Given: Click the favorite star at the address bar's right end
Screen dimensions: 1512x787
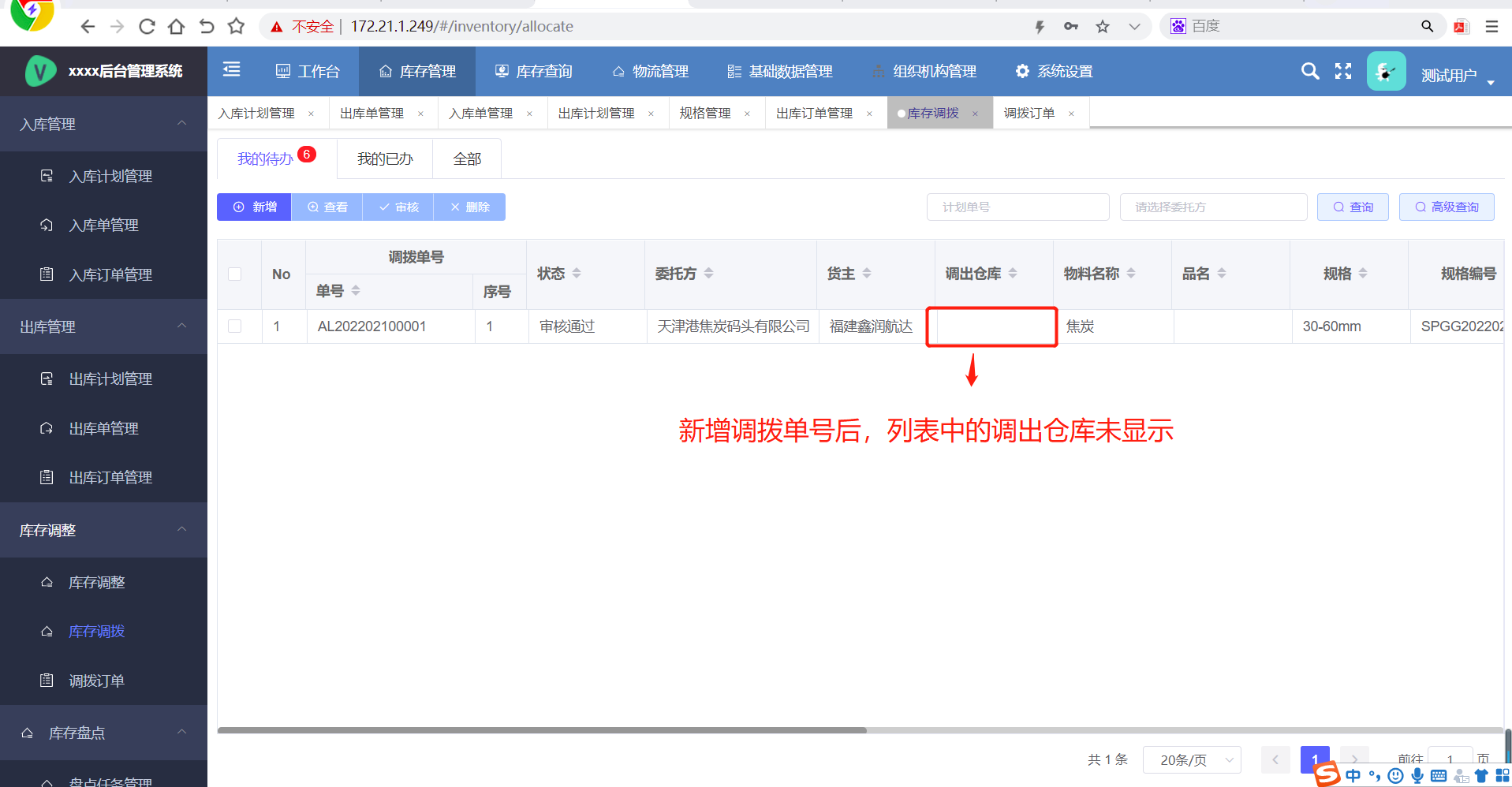Looking at the screenshot, I should pos(1103,27).
